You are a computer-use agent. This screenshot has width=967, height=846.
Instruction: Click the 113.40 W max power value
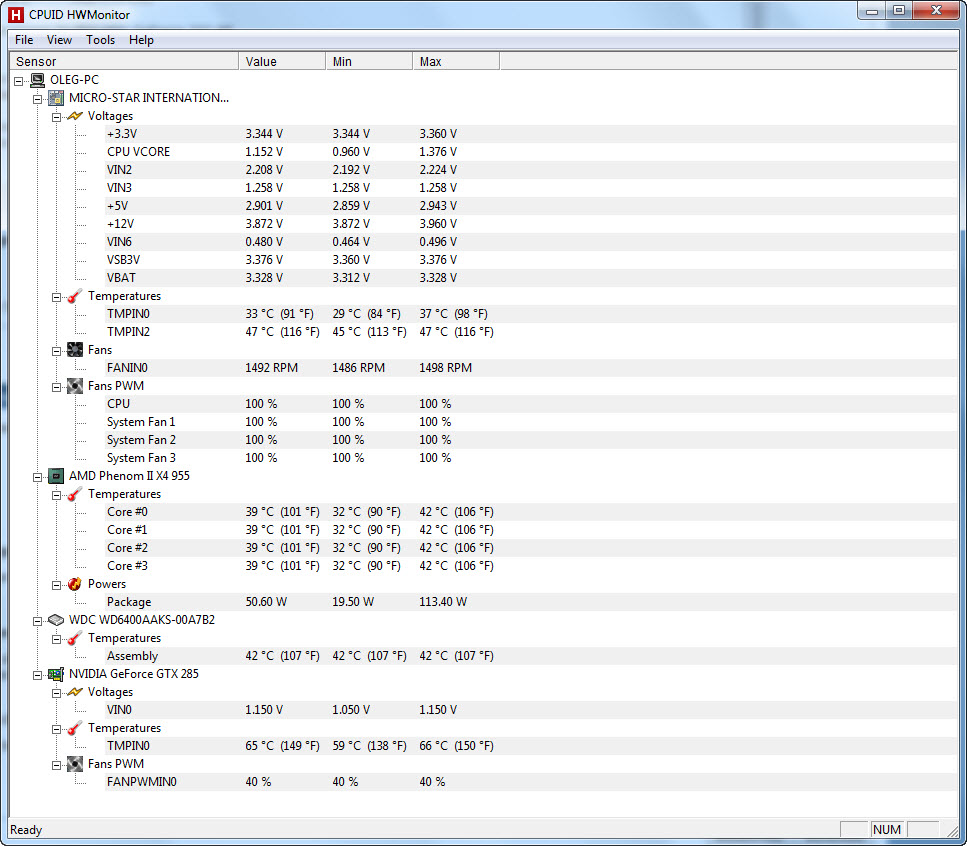443,602
